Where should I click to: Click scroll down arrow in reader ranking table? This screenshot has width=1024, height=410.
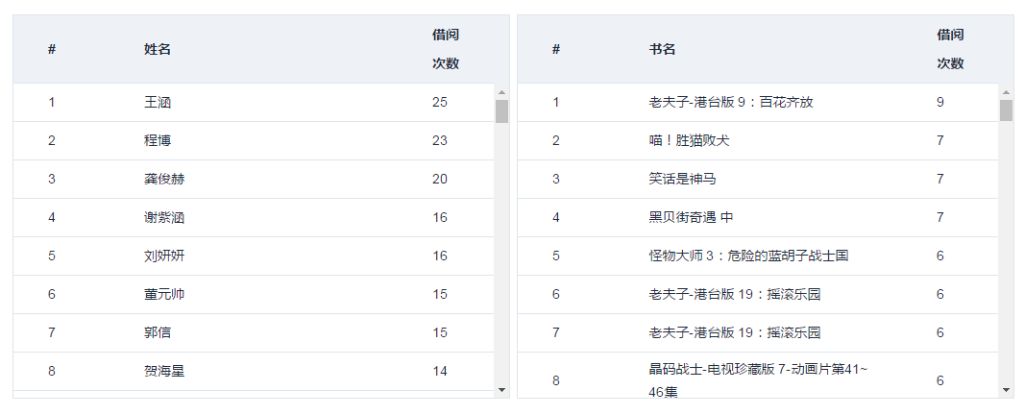click(502, 390)
